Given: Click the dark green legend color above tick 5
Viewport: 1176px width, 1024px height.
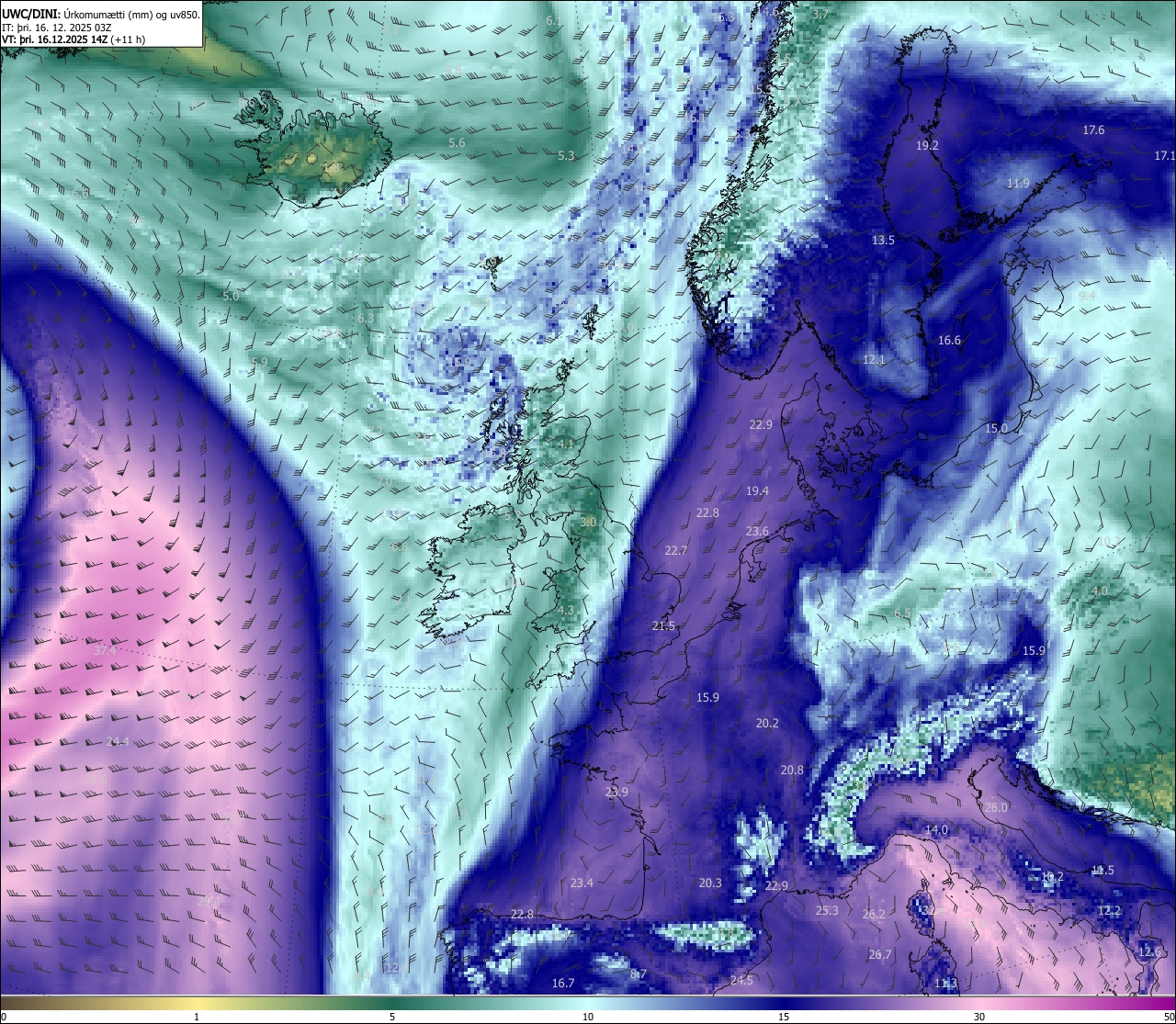Looking at the screenshot, I should tap(392, 1002).
